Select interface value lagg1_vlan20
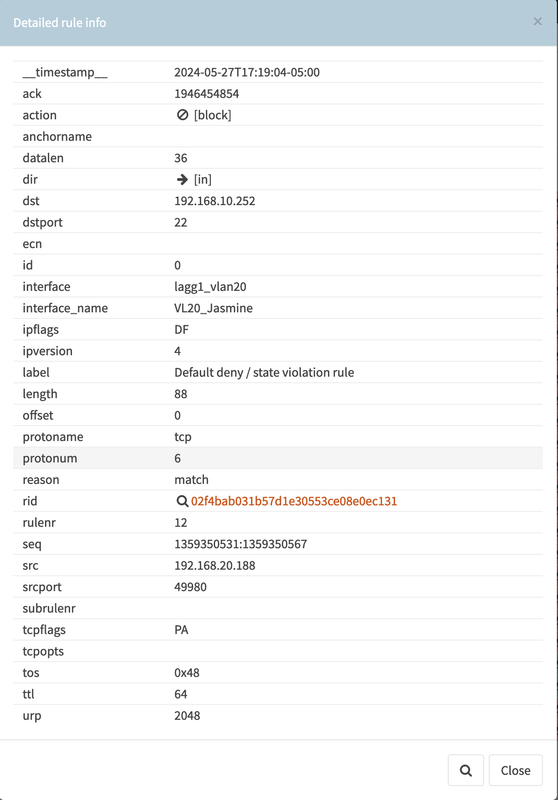The image size is (558, 800). (210, 287)
